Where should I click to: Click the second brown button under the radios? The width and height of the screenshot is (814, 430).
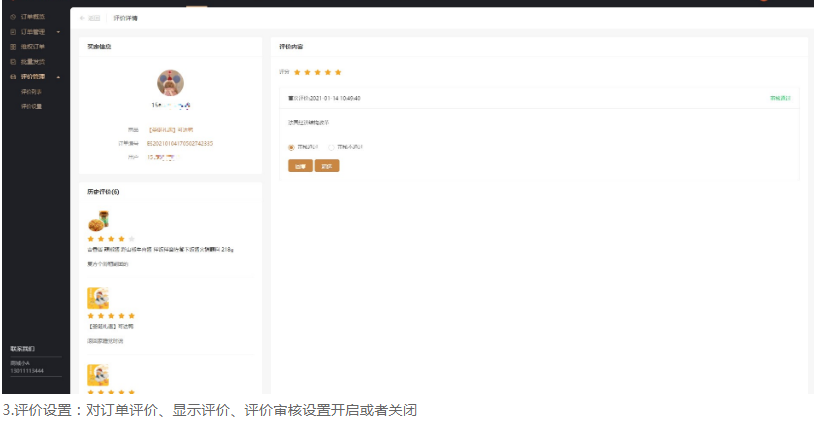[327, 166]
